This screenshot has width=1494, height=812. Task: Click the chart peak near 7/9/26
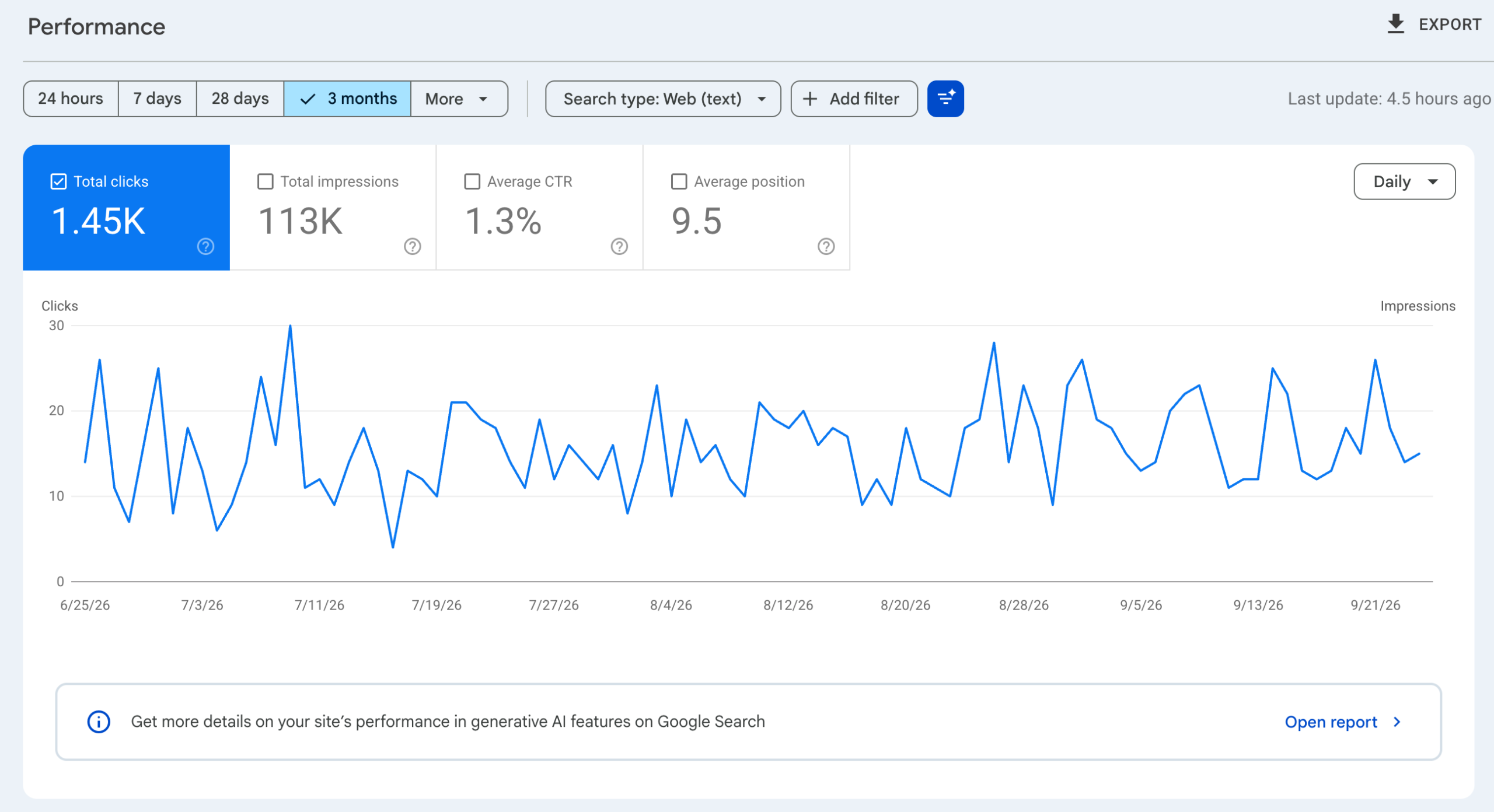click(x=290, y=325)
